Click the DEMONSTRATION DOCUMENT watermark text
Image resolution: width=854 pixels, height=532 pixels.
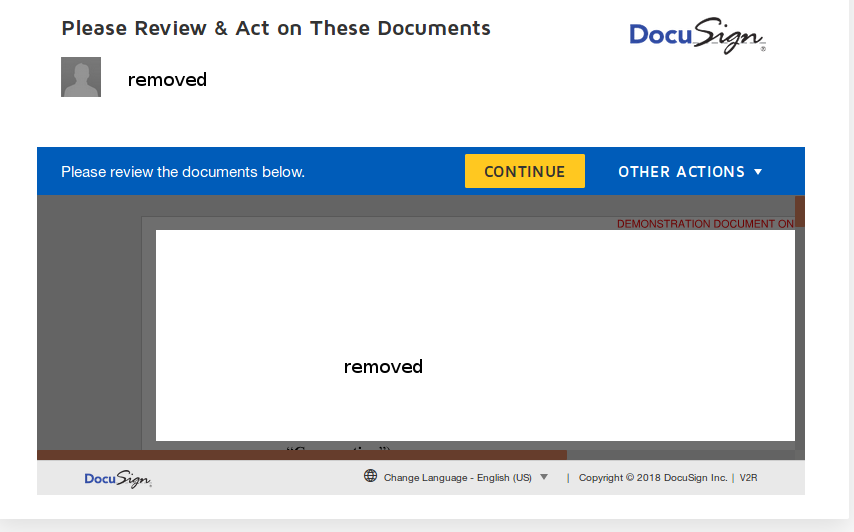click(705, 224)
